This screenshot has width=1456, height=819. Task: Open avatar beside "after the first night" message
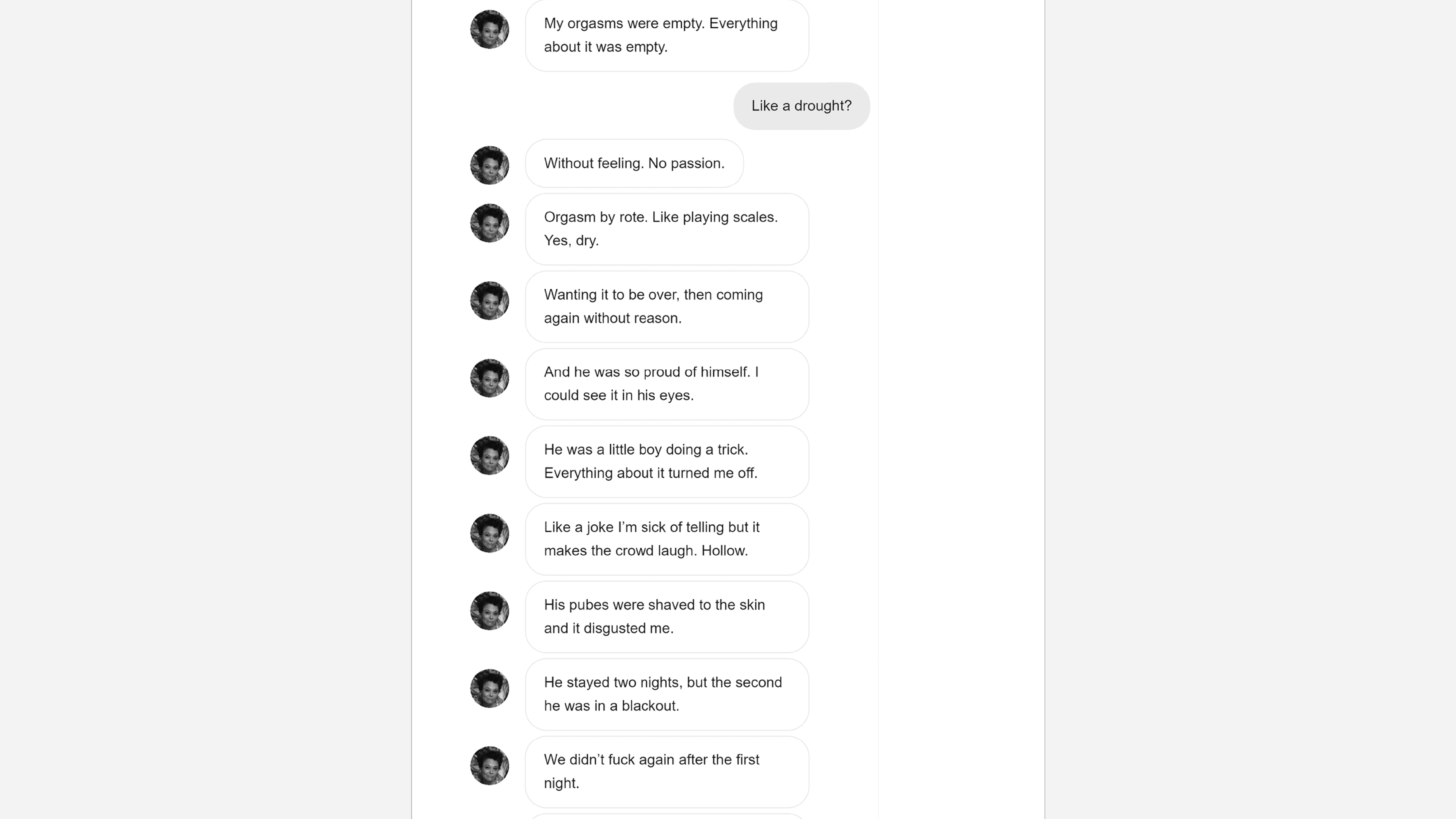(490, 766)
